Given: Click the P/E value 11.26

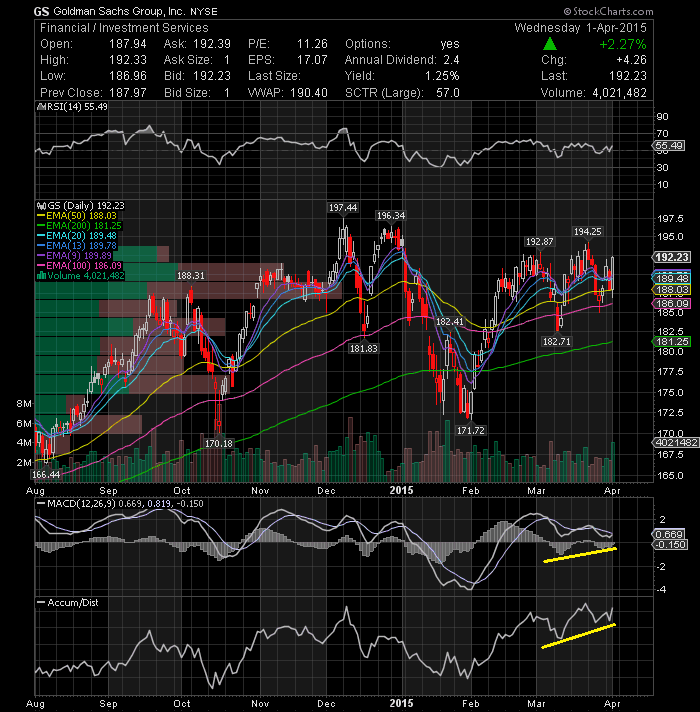Looking at the screenshot, I should click(x=312, y=44).
